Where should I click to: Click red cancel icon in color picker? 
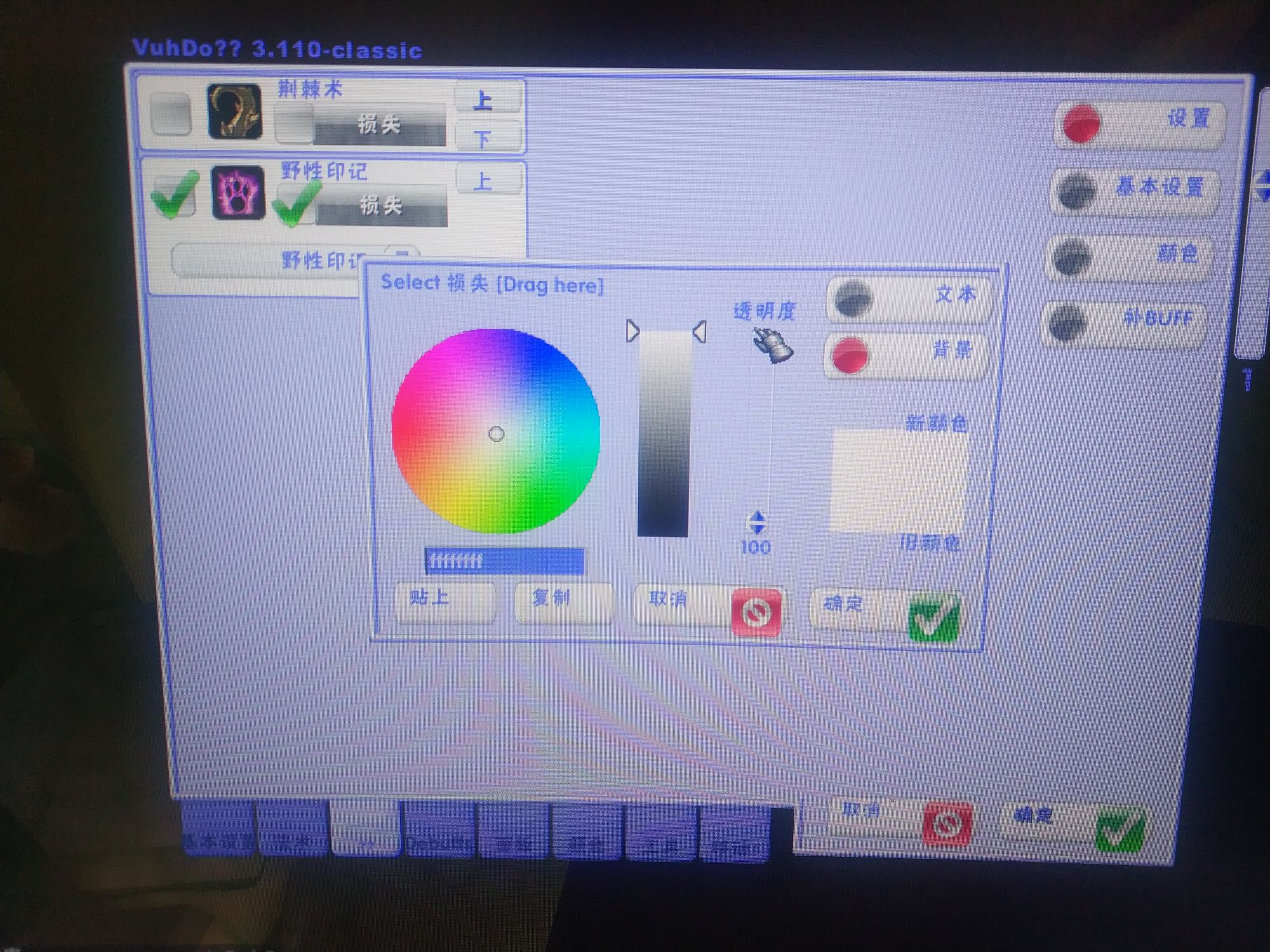click(x=756, y=612)
